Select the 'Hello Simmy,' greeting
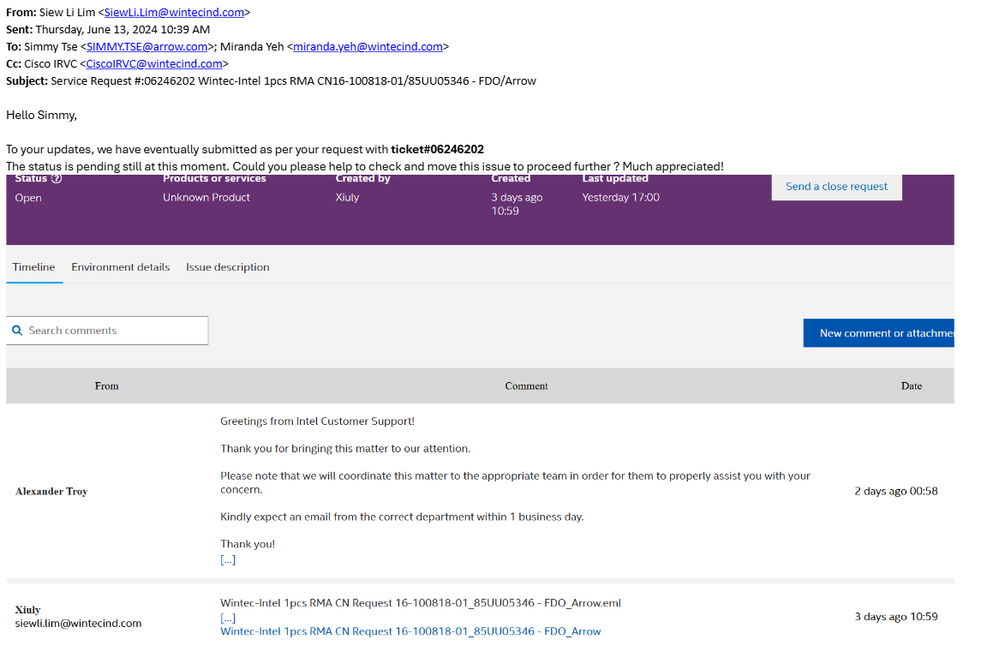The width and height of the screenshot is (999, 657). (41, 115)
